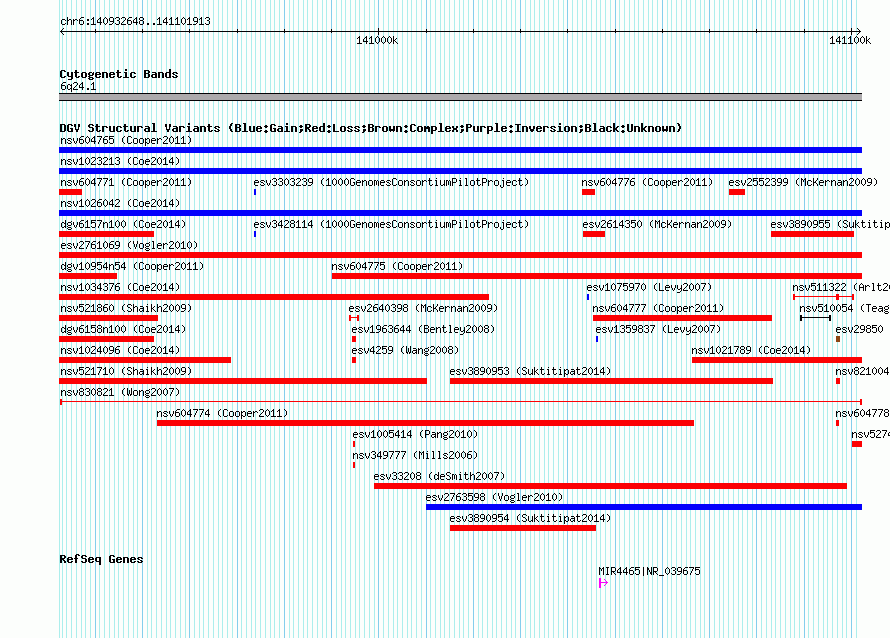Click the red bar under nsv604777 (Cooper2011)

coord(682,318)
